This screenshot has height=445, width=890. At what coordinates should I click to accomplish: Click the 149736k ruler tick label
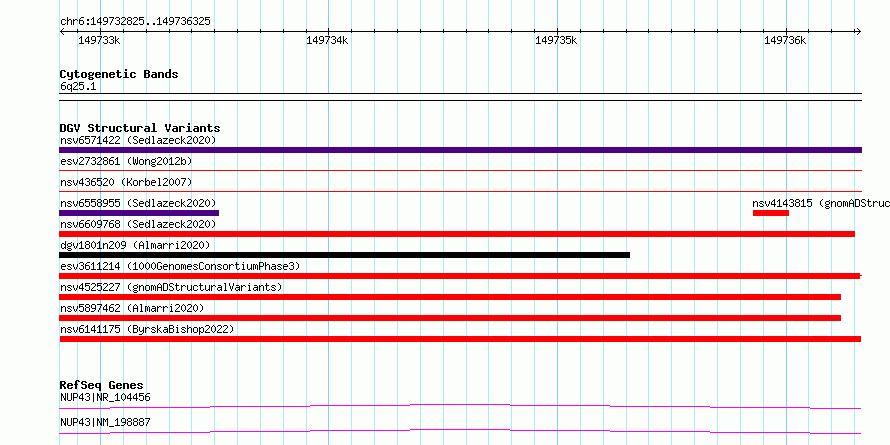(x=785, y=40)
